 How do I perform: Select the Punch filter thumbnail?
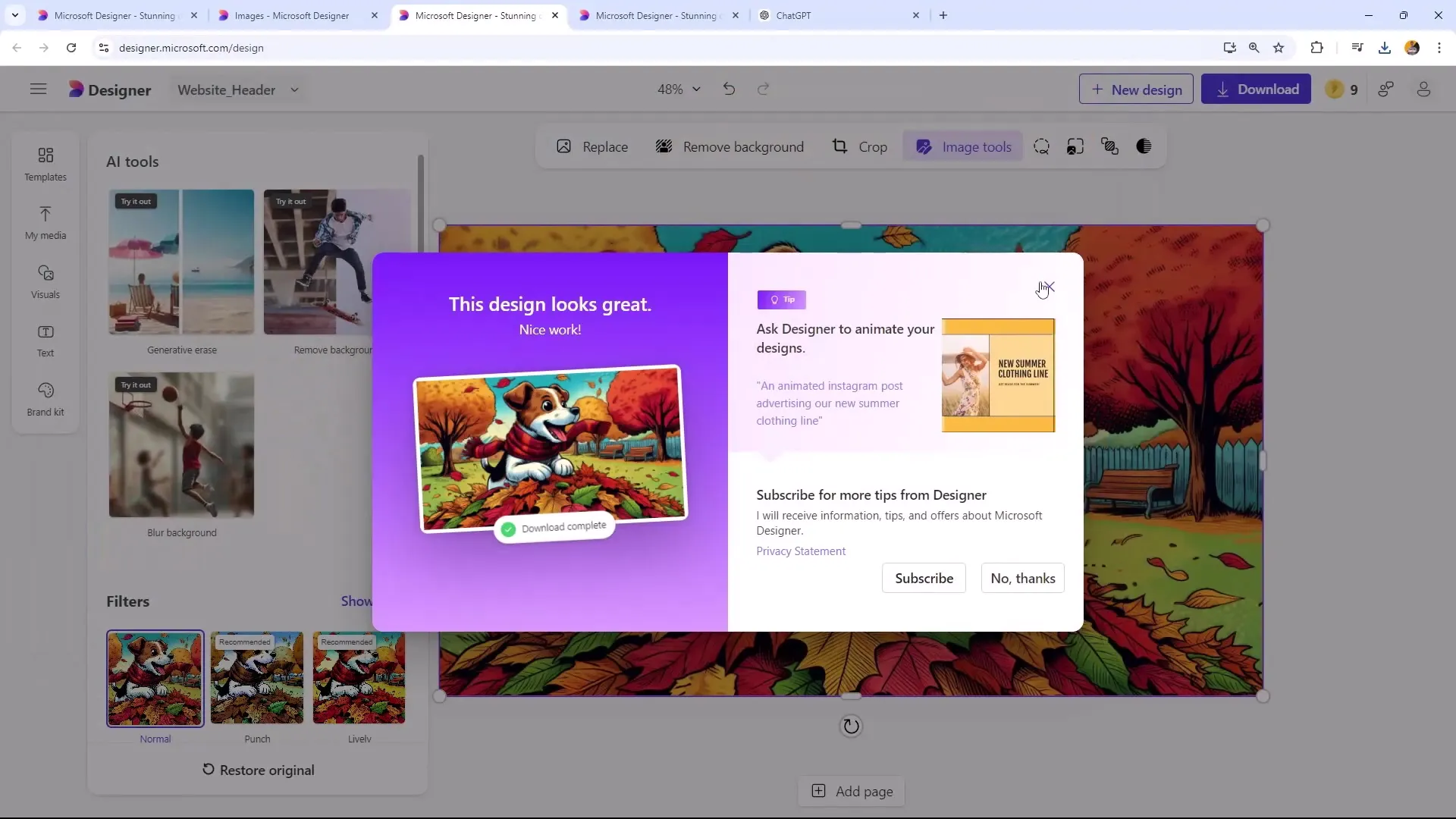257,678
